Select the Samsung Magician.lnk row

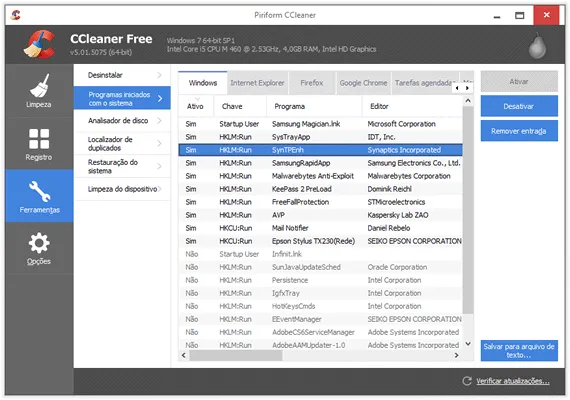click(321, 124)
